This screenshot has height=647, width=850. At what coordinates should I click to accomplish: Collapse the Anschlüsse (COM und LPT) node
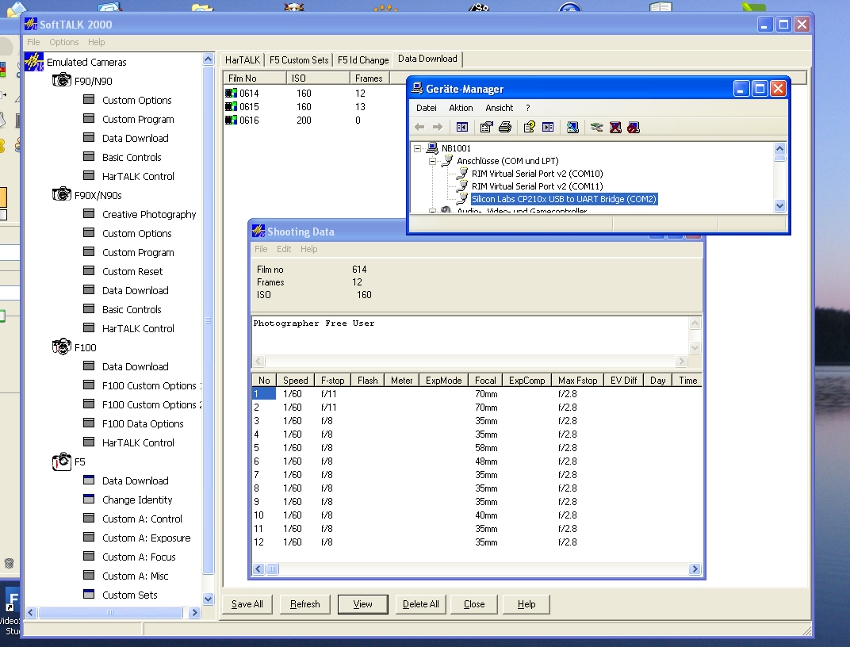click(x=433, y=161)
